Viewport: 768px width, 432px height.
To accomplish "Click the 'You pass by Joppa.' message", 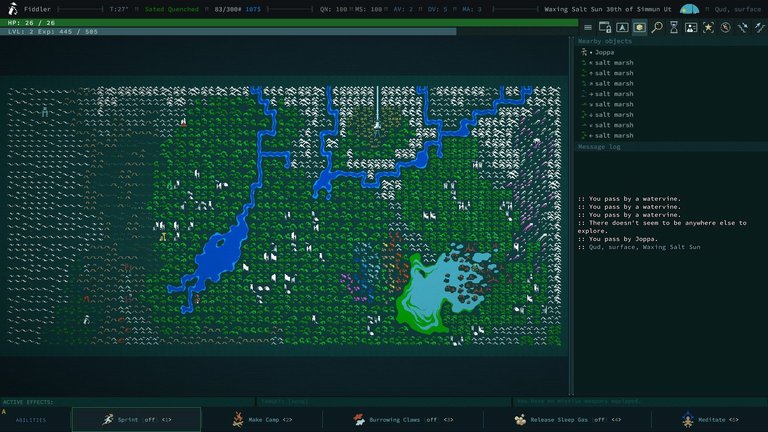I will click(618, 239).
